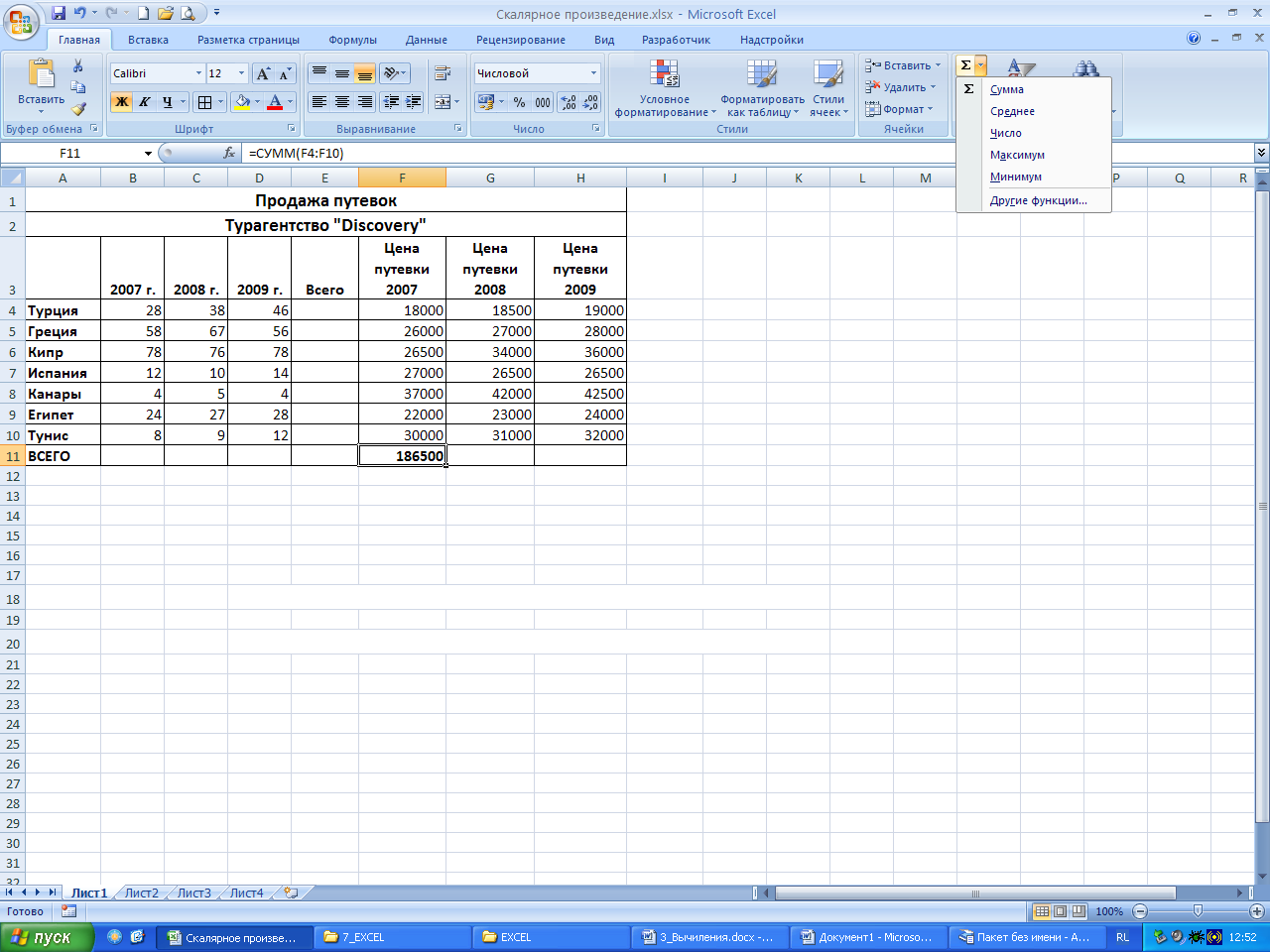
Task: Expand the formula bar chevron
Action: point(1261,153)
